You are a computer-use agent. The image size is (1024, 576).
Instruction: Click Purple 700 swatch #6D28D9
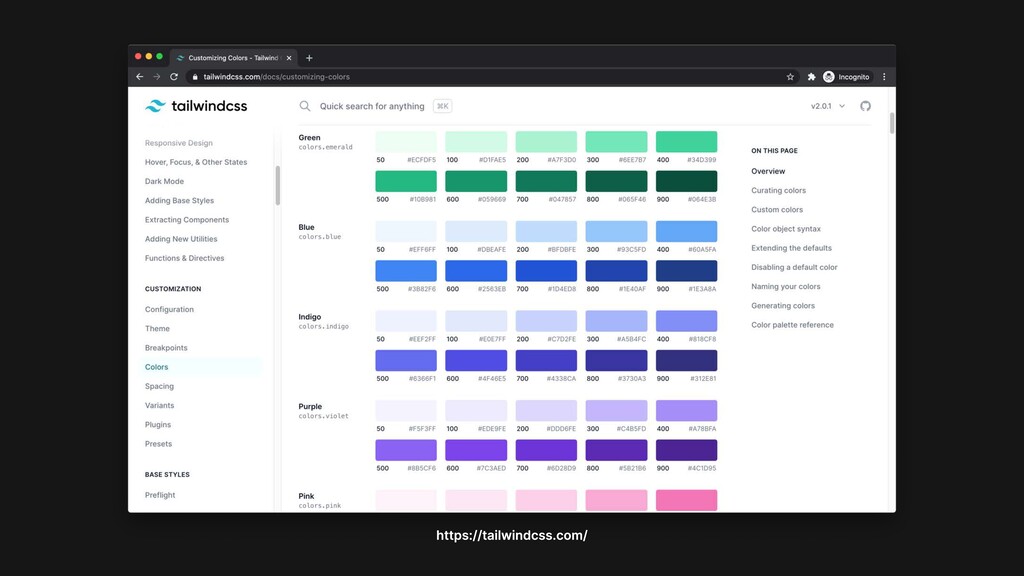546,450
